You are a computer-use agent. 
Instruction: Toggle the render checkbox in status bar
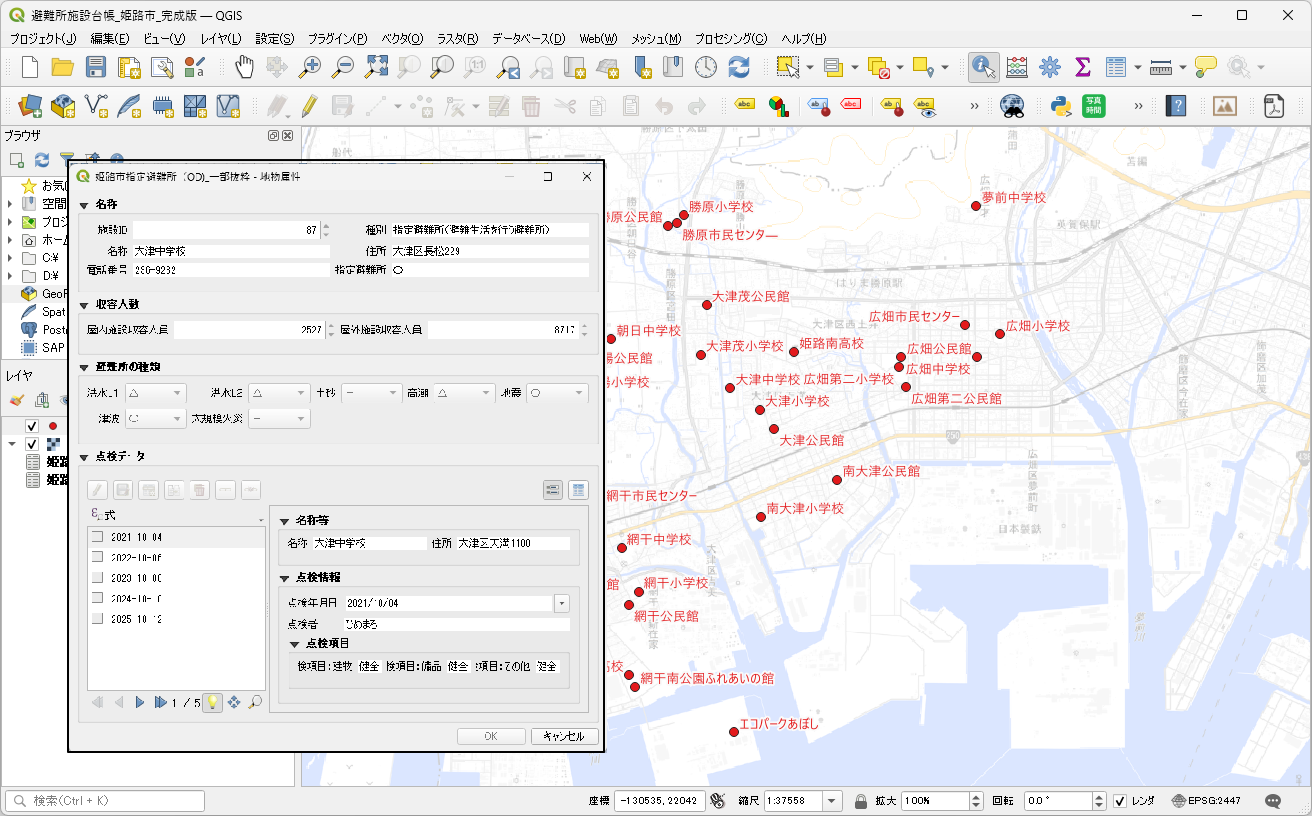click(1120, 801)
